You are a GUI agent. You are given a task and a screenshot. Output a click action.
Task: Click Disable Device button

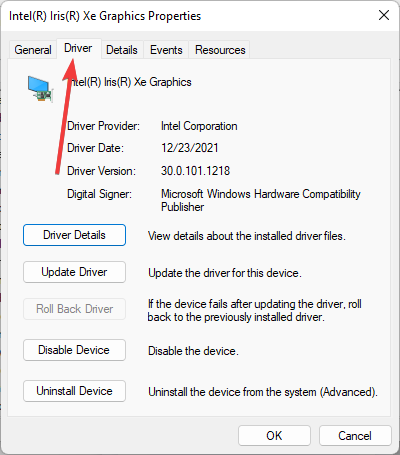point(74,350)
